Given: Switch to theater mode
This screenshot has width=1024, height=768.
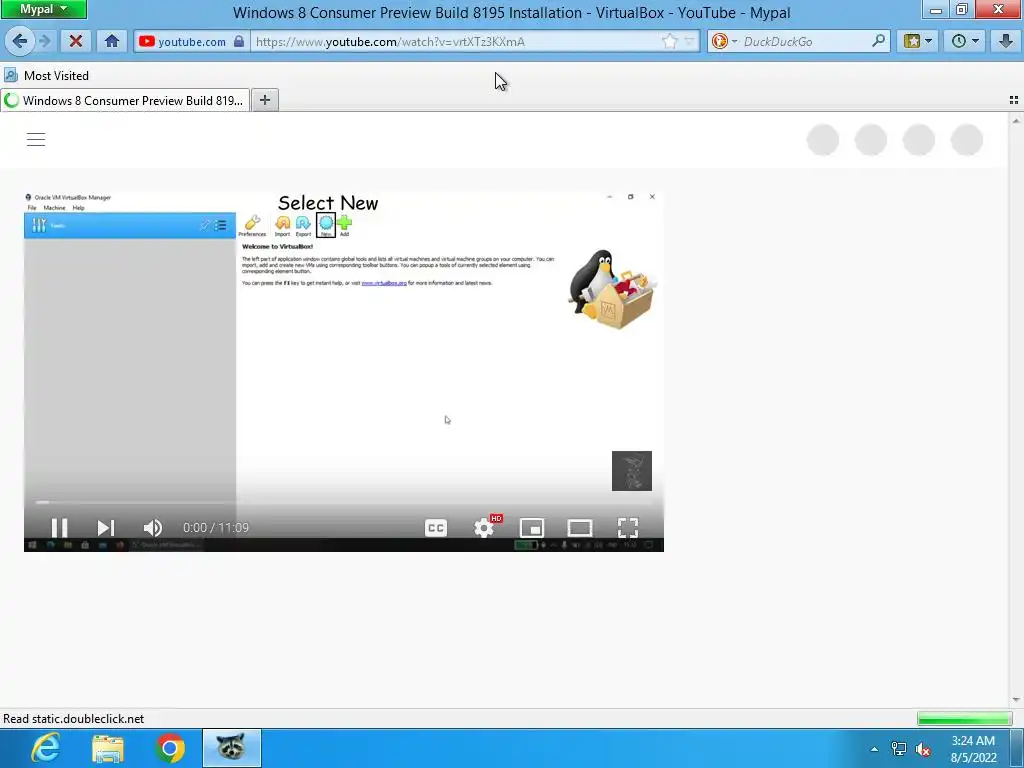Looking at the screenshot, I should [580, 528].
